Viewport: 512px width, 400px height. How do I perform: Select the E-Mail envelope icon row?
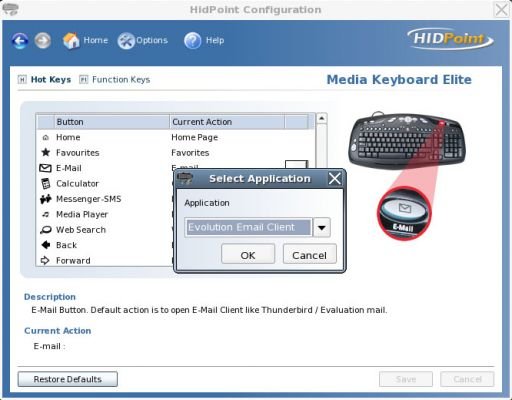tap(104, 168)
